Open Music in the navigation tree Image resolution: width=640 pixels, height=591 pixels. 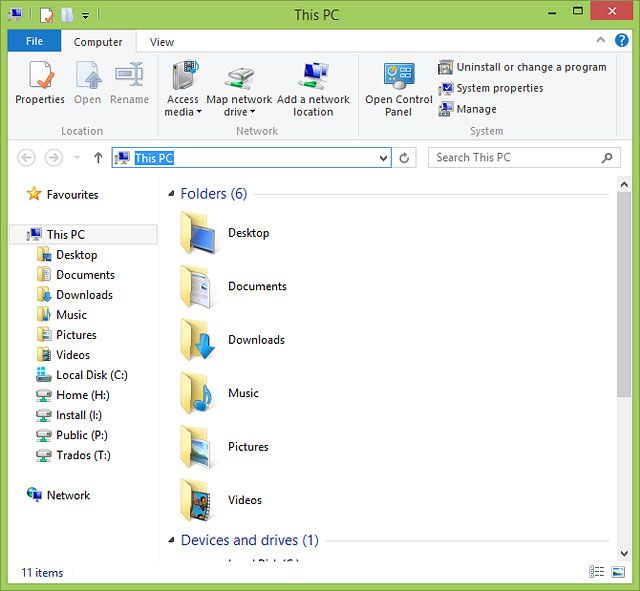click(x=62, y=315)
